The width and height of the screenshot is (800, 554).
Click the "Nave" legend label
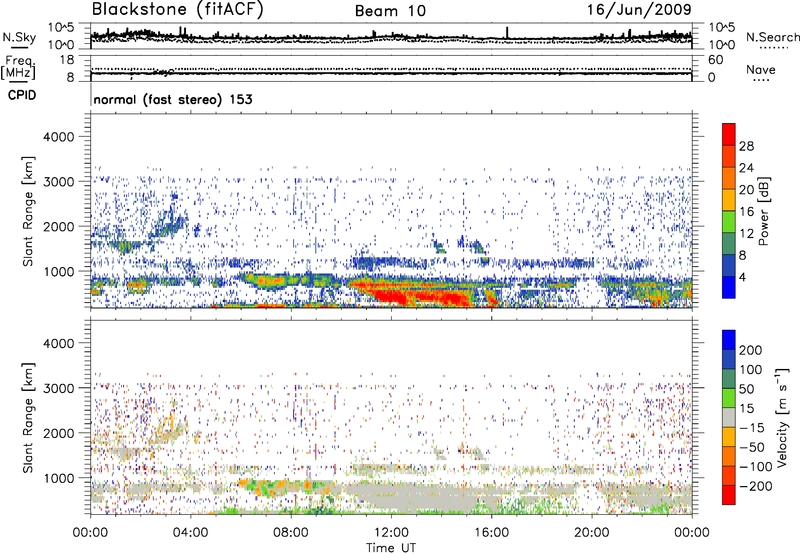click(761, 70)
